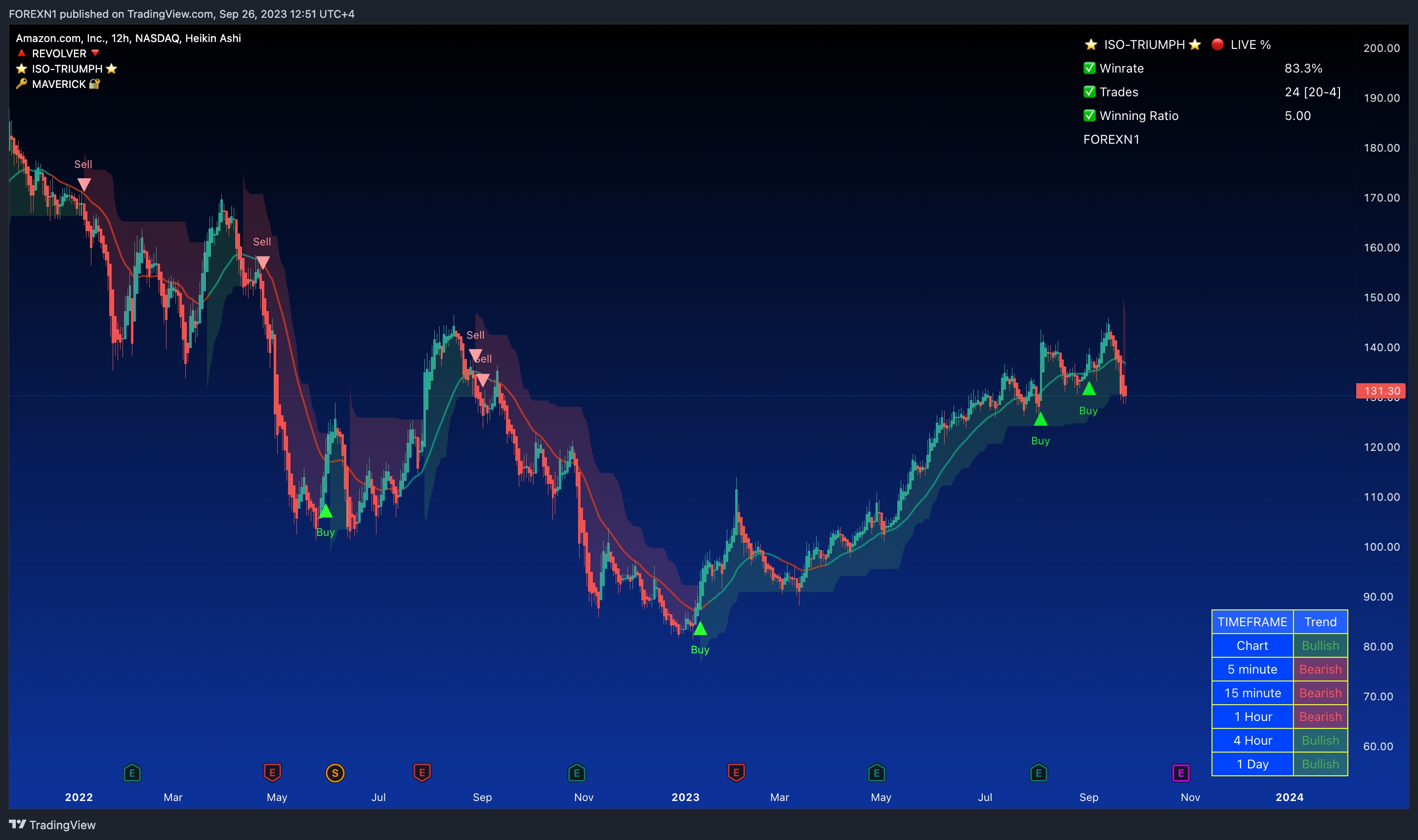This screenshot has width=1418, height=840.
Task: Click the green earnings marker near May 2023
Action: point(876,773)
